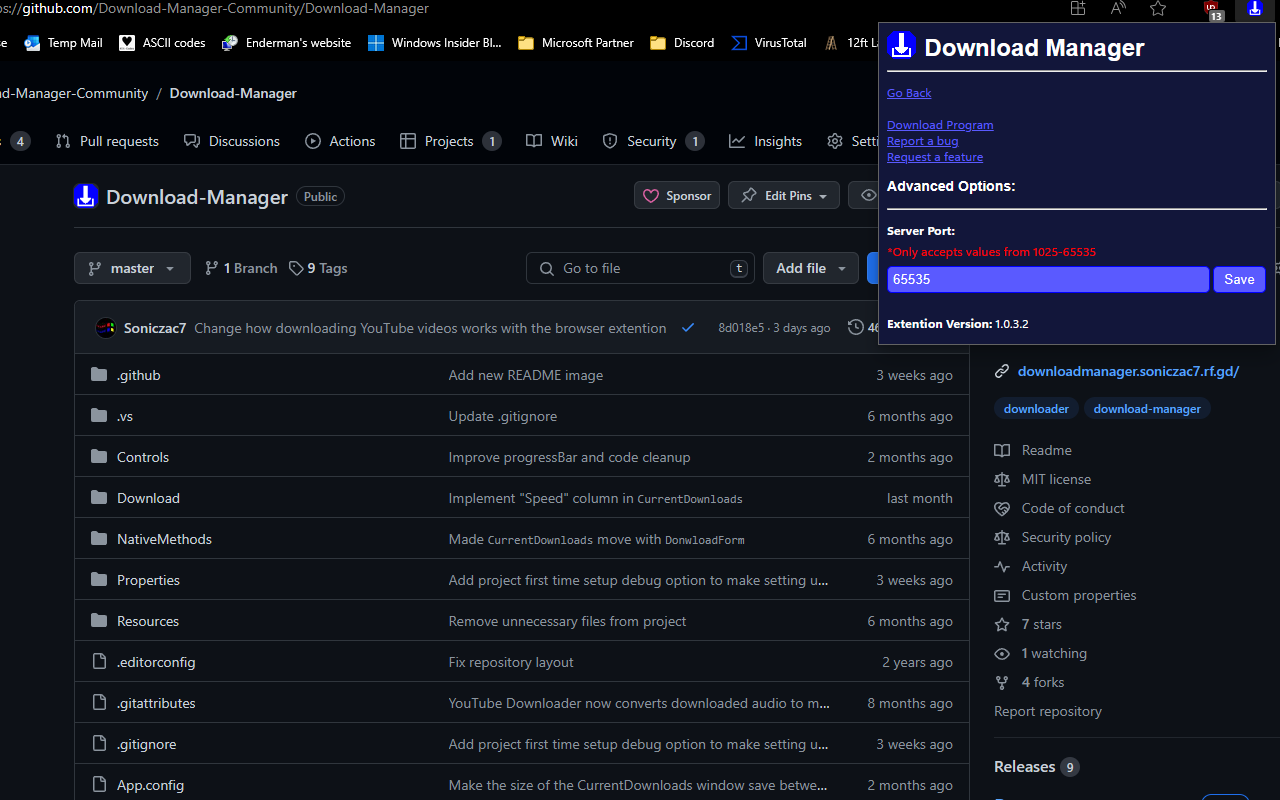The width and height of the screenshot is (1280, 800).
Task: Click the file icon of the .editorconfig row
Action: (99, 662)
